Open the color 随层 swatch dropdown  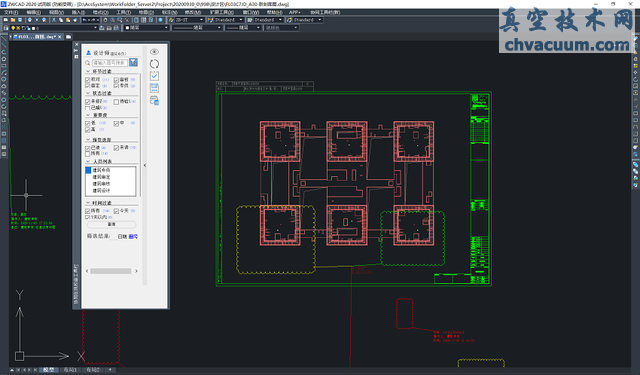click(146, 28)
